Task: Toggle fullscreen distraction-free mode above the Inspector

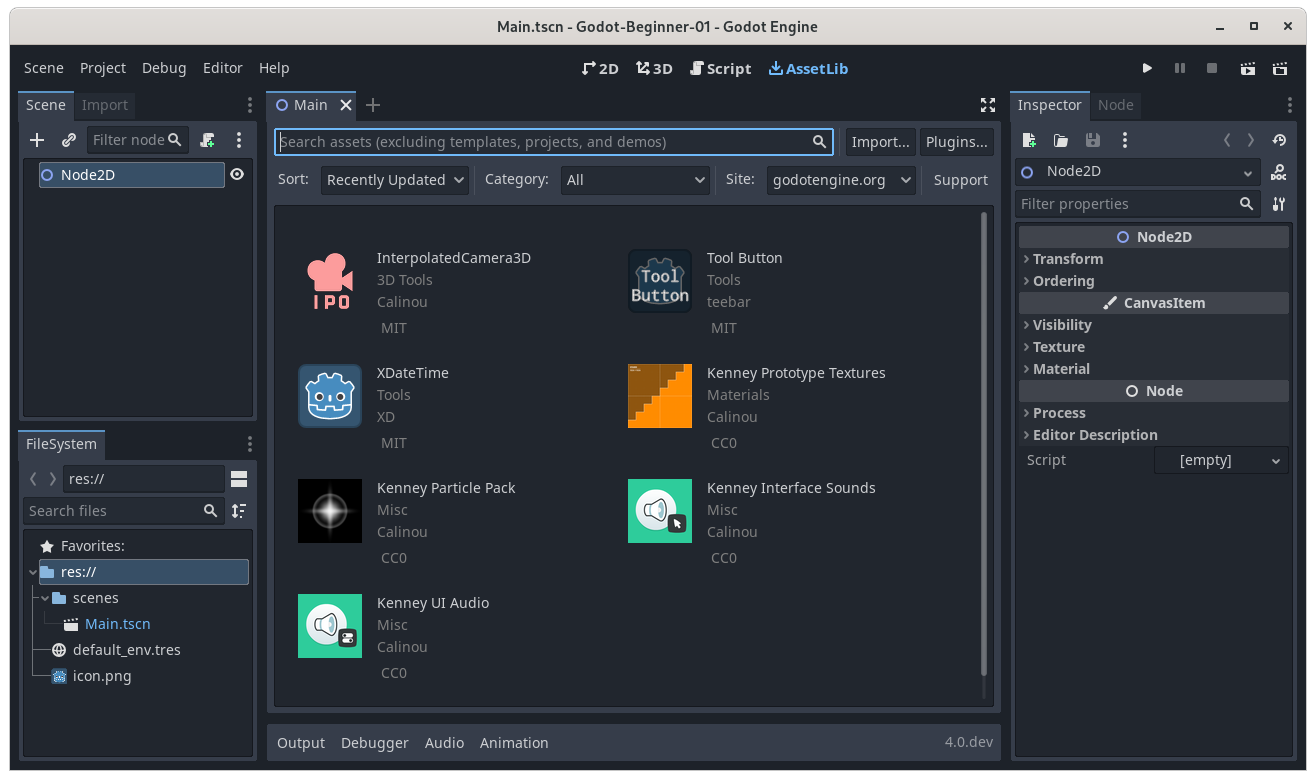Action: pyautogui.click(x=988, y=105)
